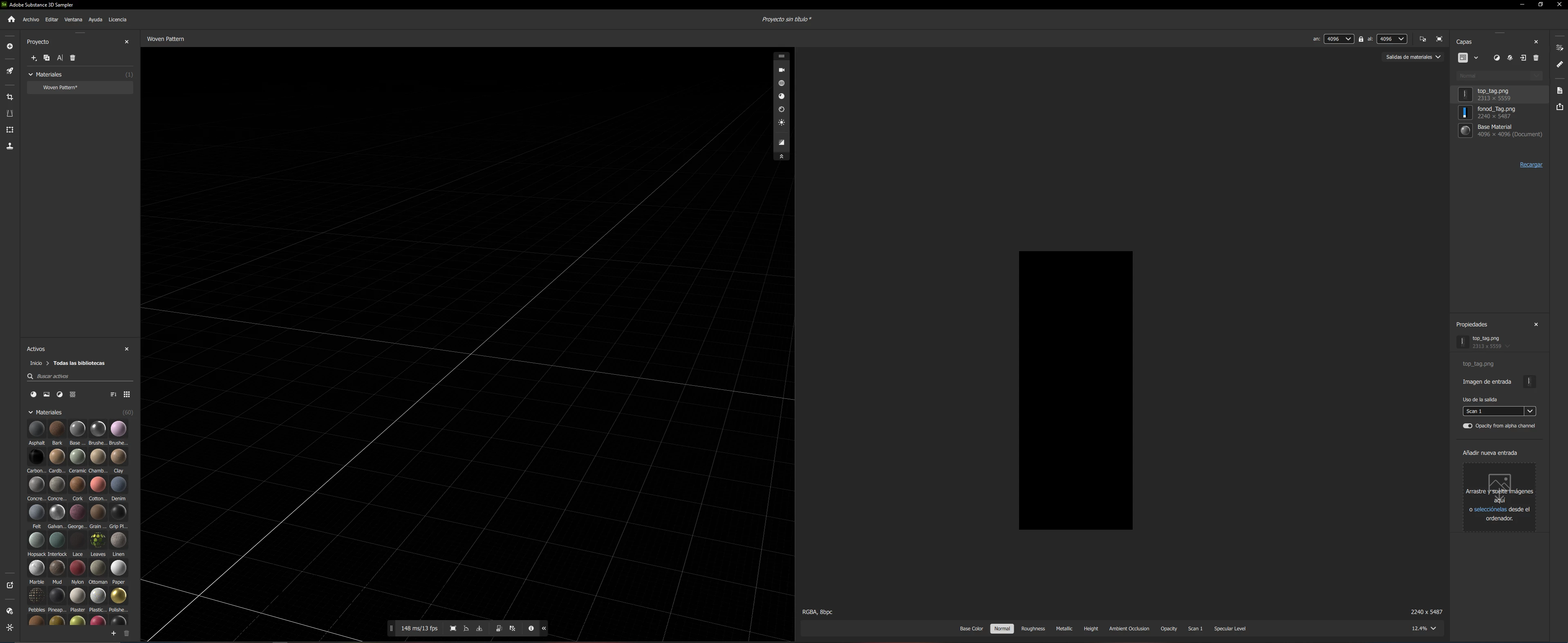Open the Archivo menu
The height and width of the screenshot is (643, 1568).
(30, 20)
